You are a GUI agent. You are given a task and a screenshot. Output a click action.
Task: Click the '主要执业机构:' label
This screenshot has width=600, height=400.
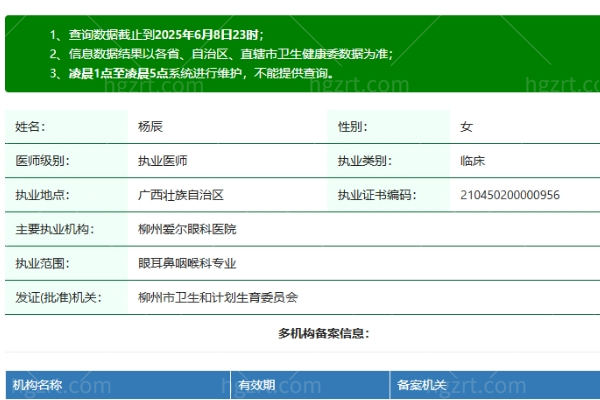[x=55, y=229]
